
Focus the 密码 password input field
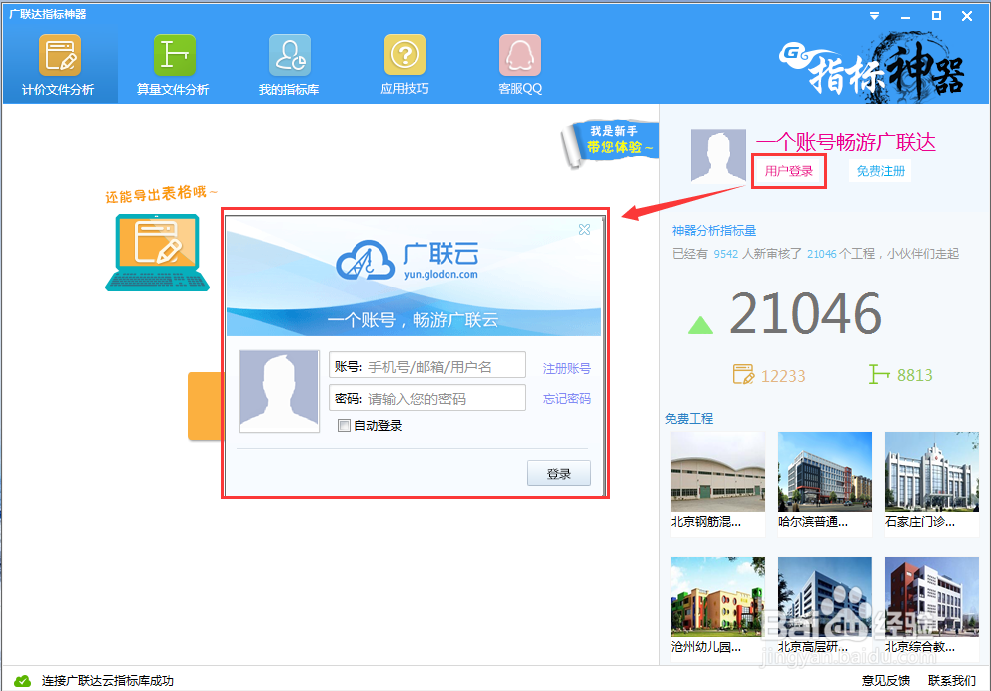coord(427,398)
